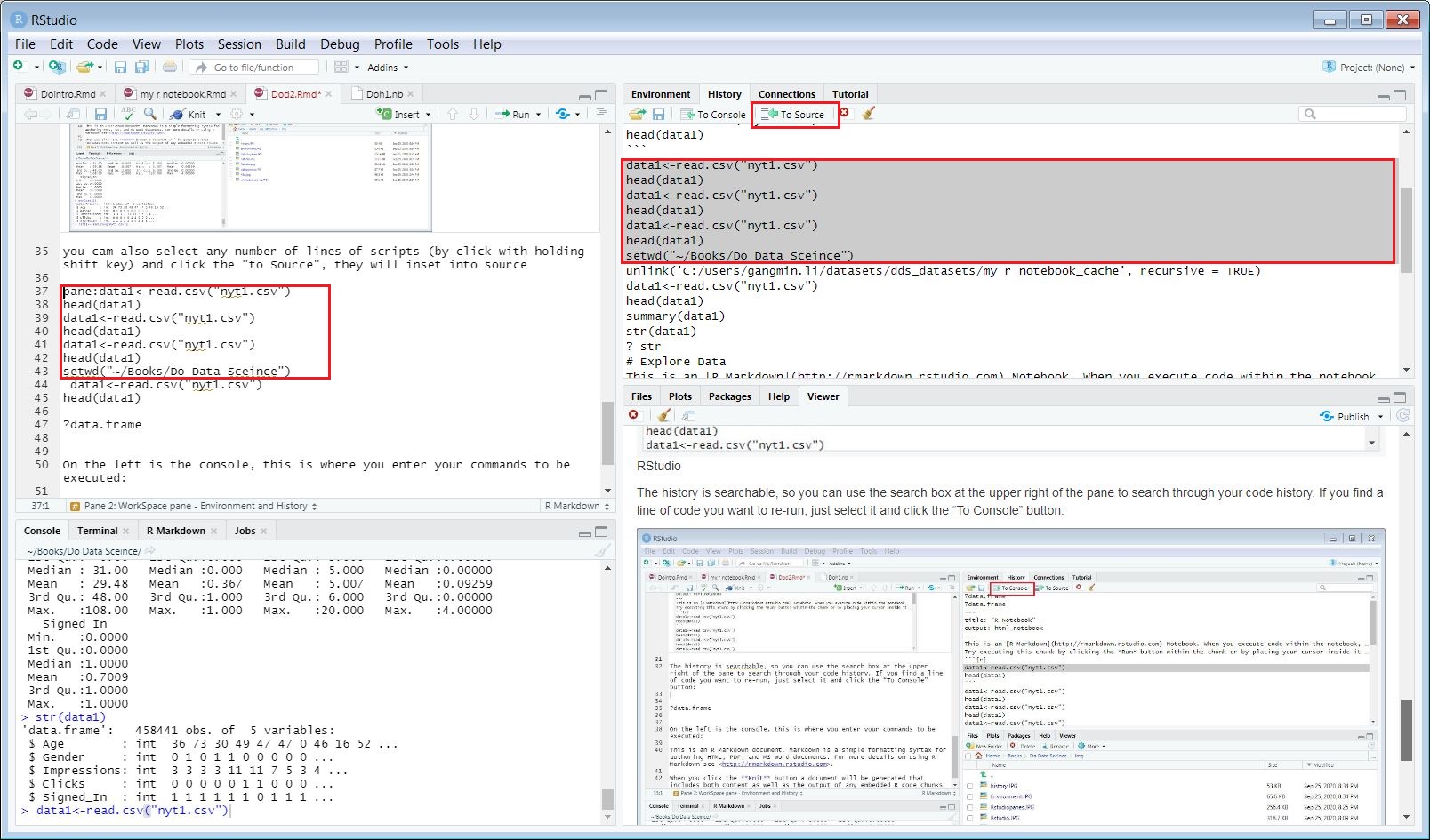
Task: Open the Knit options dropdown arrow
Action: pyautogui.click(x=218, y=115)
